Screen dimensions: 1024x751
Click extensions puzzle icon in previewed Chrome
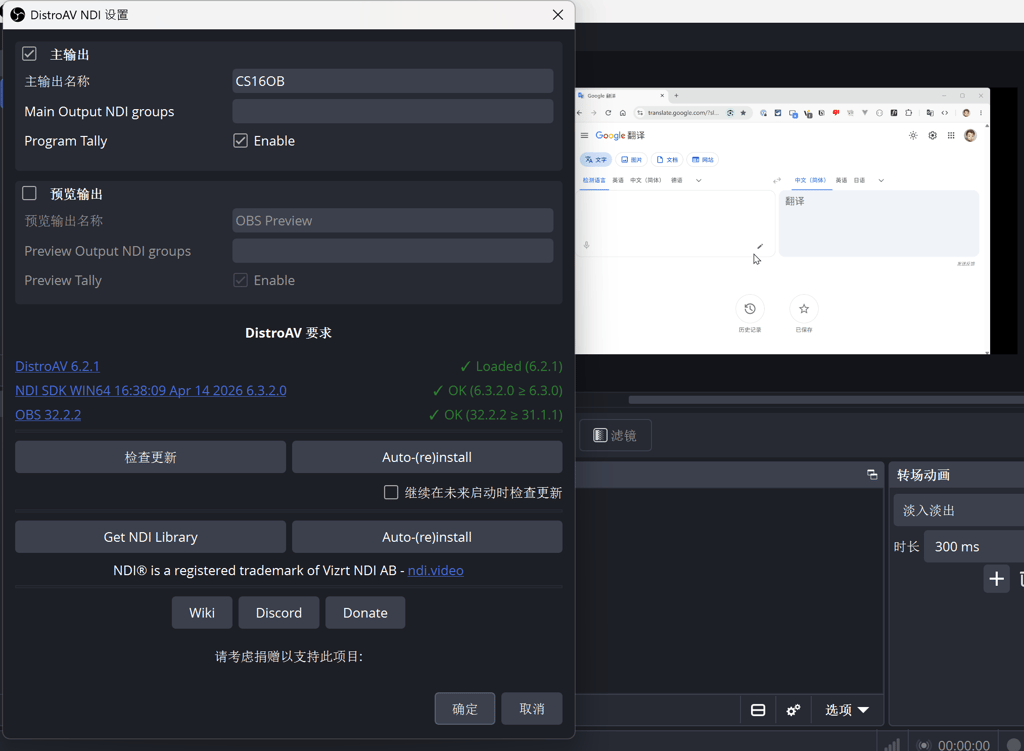pos(908,113)
